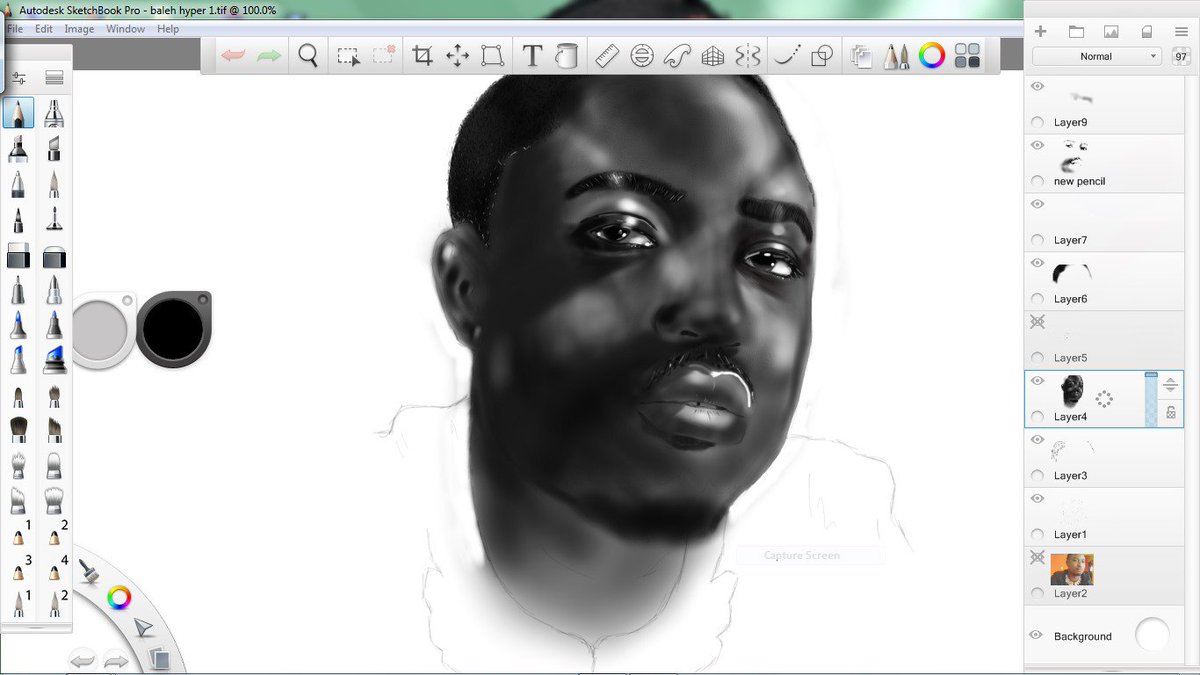Select the Zoom magnifier tool
1200x675 pixels.
point(308,56)
